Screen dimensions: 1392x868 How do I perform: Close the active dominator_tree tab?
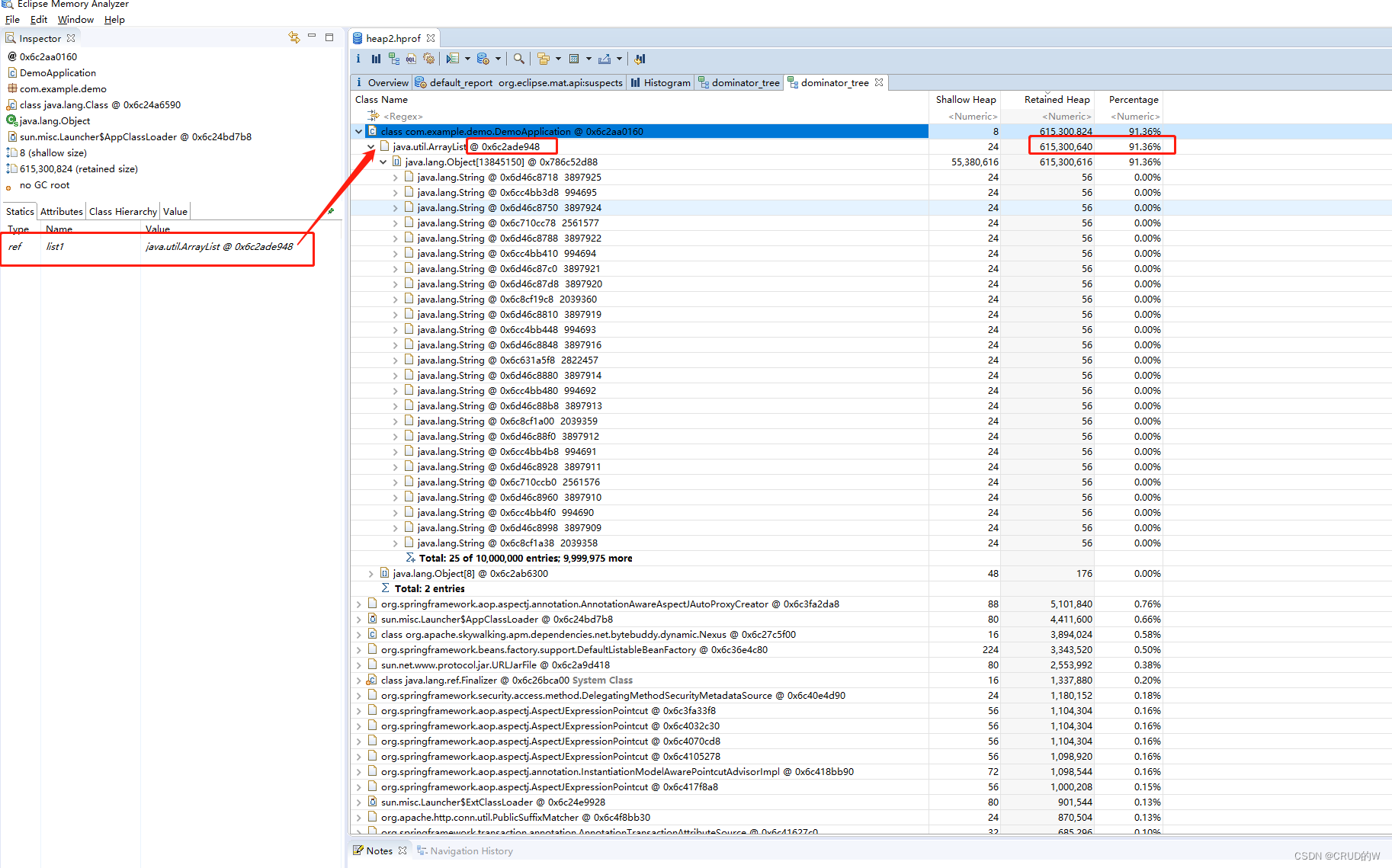pyautogui.click(x=879, y=82)
